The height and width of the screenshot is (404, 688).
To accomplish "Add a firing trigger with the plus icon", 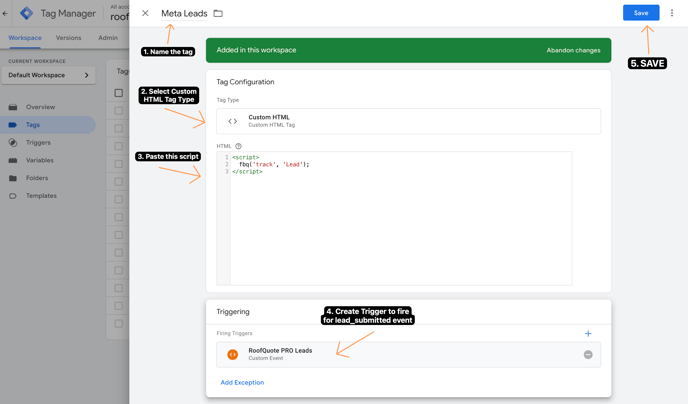I will point(588,334).
